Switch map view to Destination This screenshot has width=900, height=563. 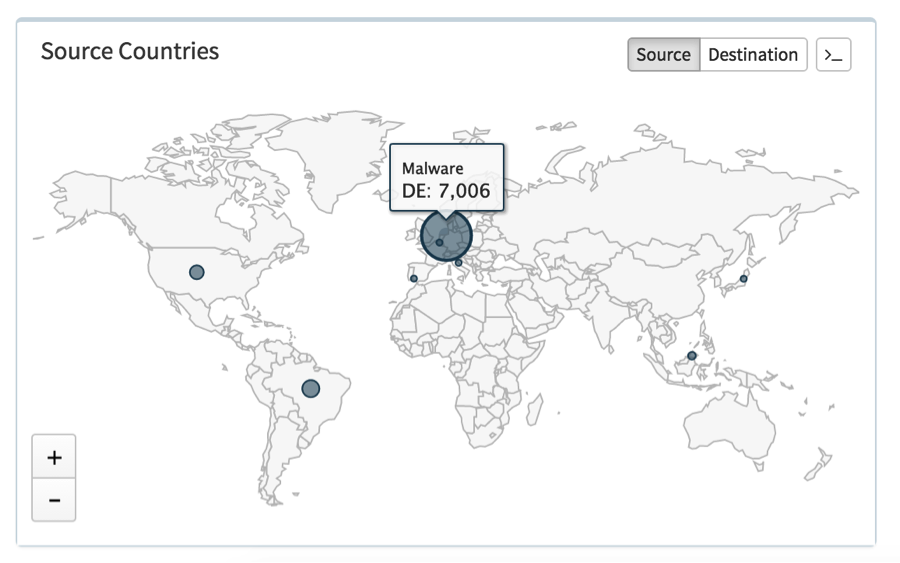coord(753,55)
